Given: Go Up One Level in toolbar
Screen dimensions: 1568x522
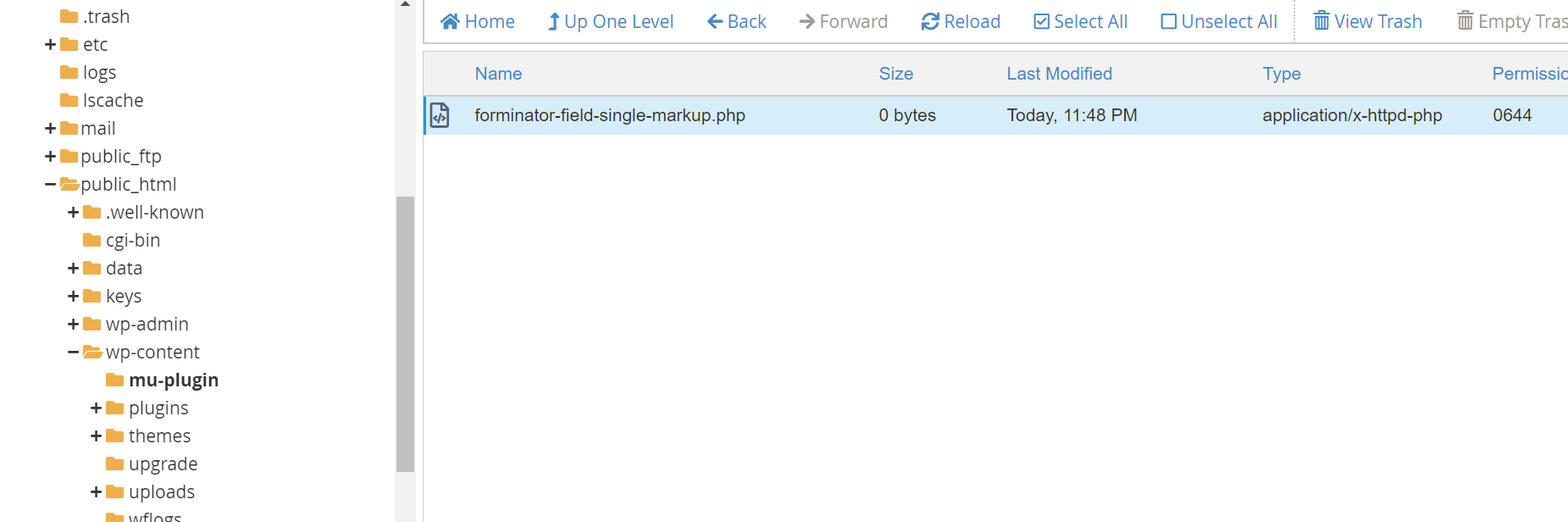Looking at the screenshot, I should coord(611,21).
